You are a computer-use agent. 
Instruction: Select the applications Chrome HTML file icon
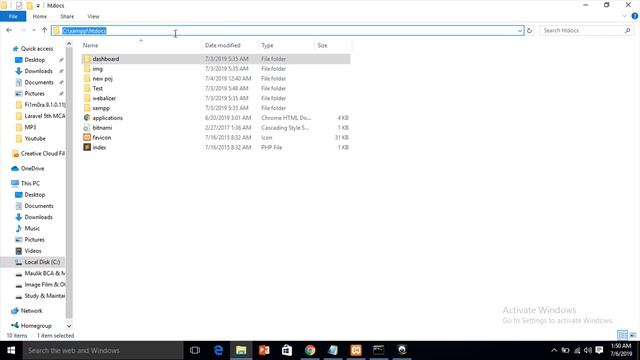click(87, 118)
